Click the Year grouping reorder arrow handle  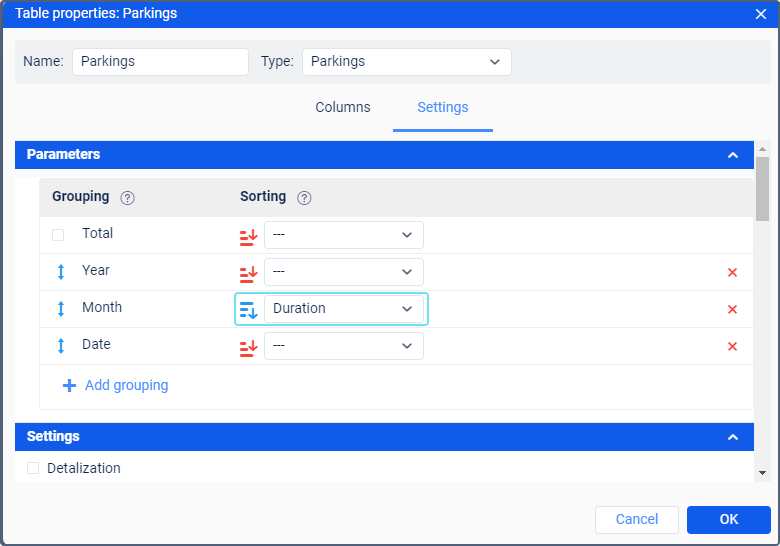click(61, 272)
